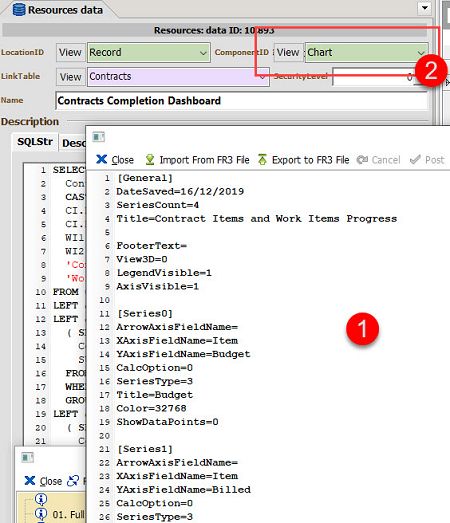
Task: Click the YAxisFieldName=Billed line
Action: 183,490
